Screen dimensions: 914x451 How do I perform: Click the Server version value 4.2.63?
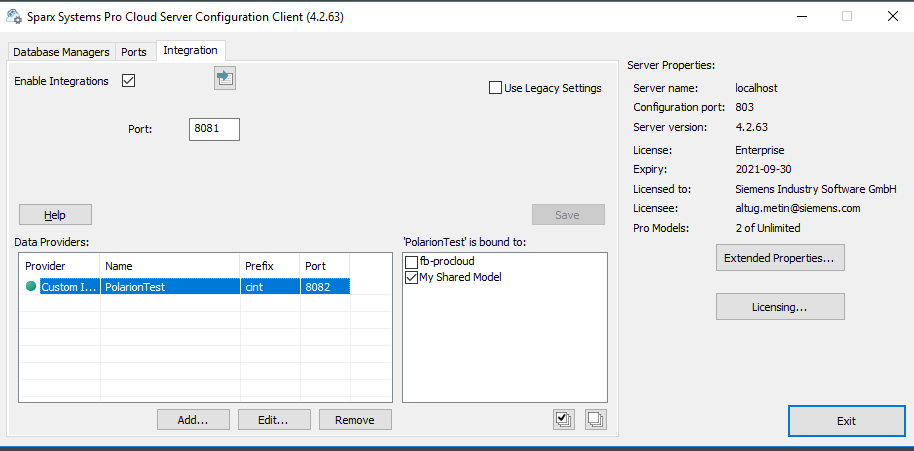click(x=753, y=127)
